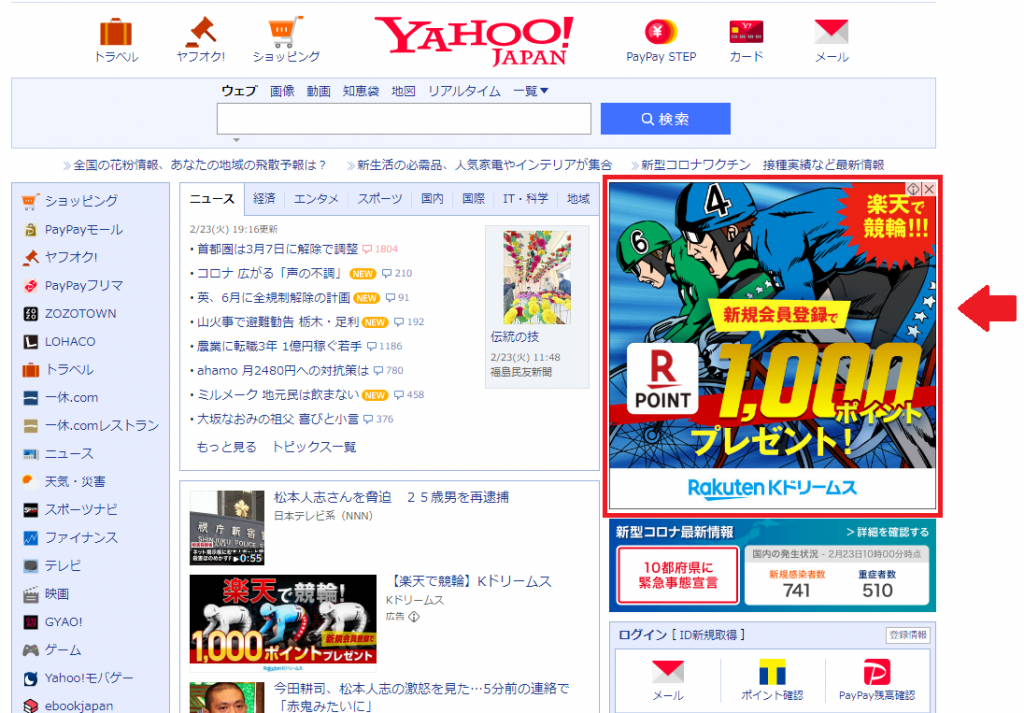Viewport: 1024px width, 713px height.
Task: Open ゲーム in the sidebar
Action: tap(63, 650)
